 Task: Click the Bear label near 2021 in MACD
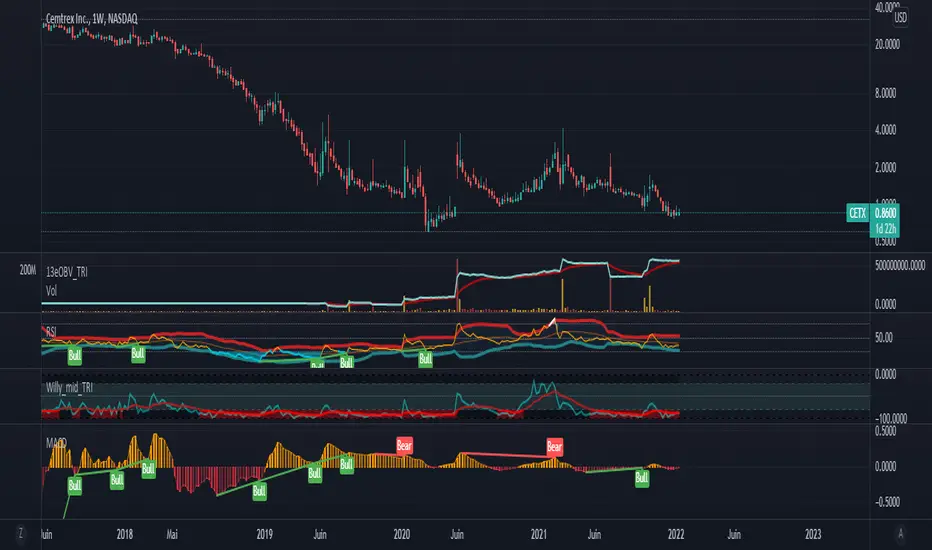tap(554, 447)
